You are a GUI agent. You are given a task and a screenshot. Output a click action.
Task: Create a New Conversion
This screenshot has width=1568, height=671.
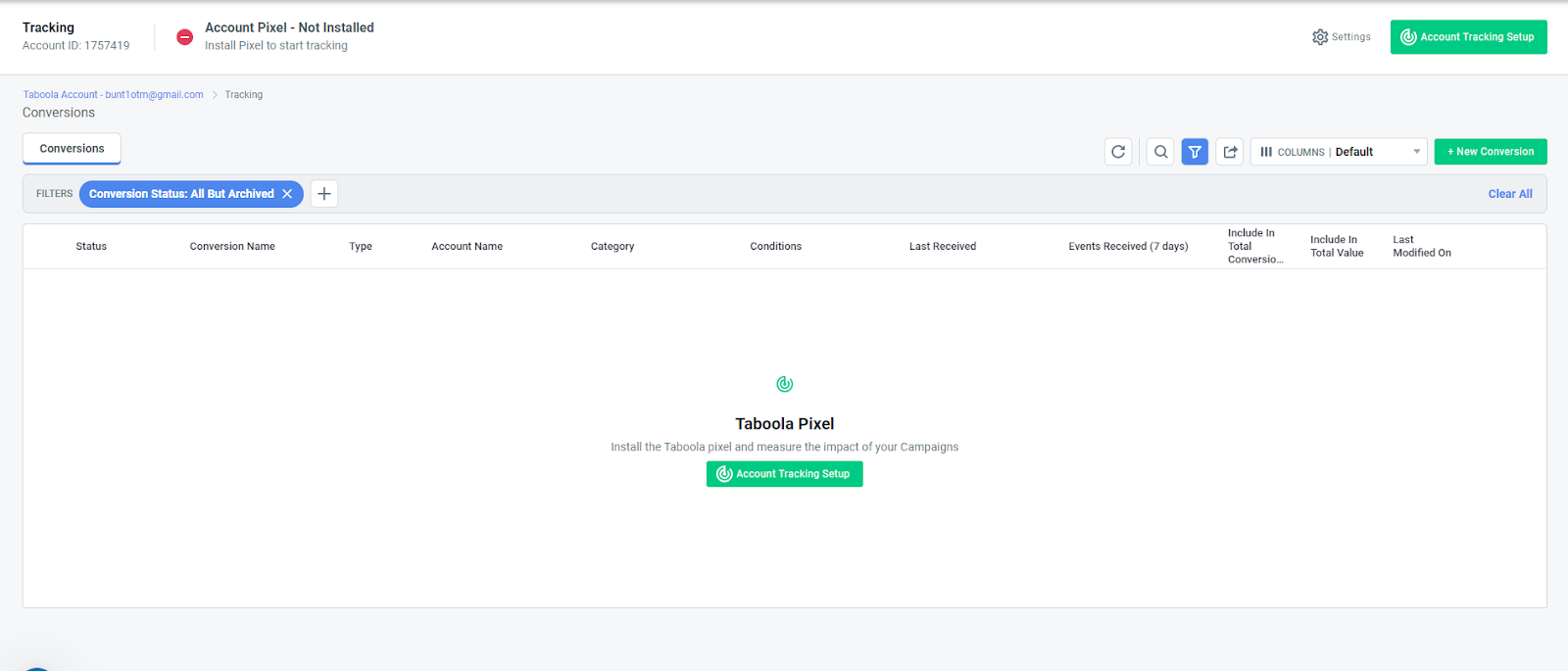pyautogui.click(x=1491, y=152)
